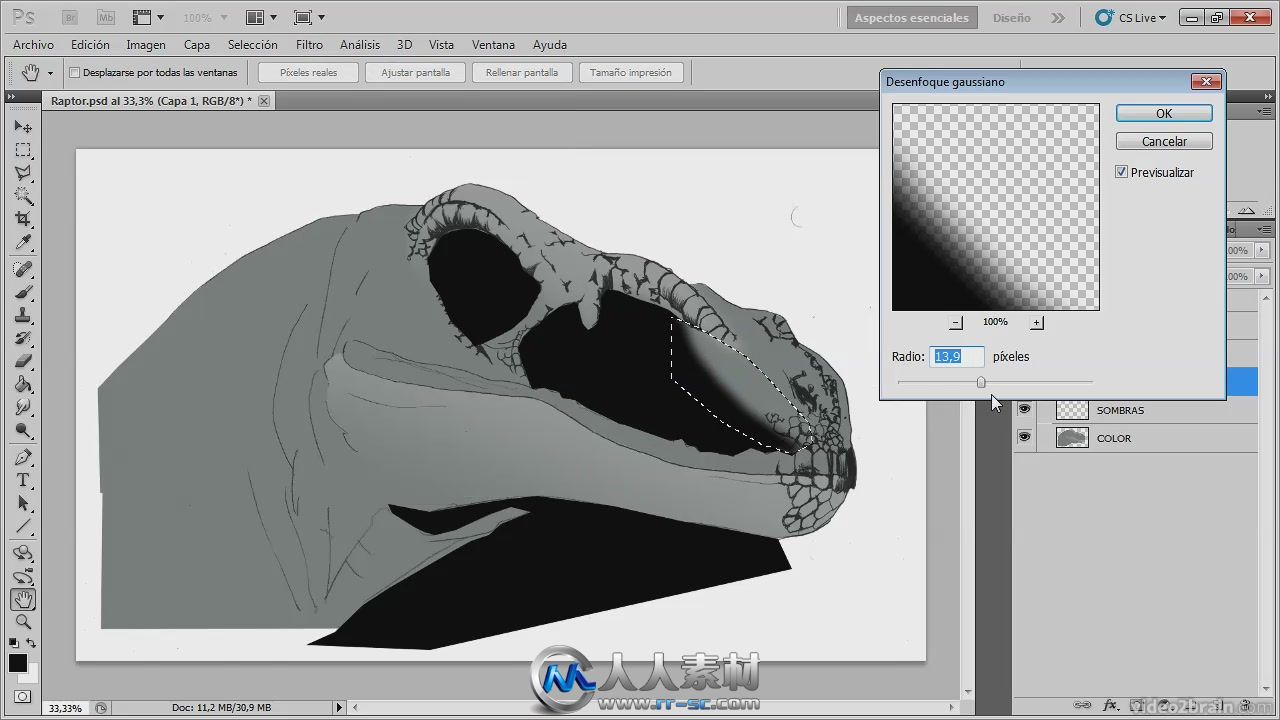Select the Line shape tool
Screen dimensions: 1280x720
(23, 527)
